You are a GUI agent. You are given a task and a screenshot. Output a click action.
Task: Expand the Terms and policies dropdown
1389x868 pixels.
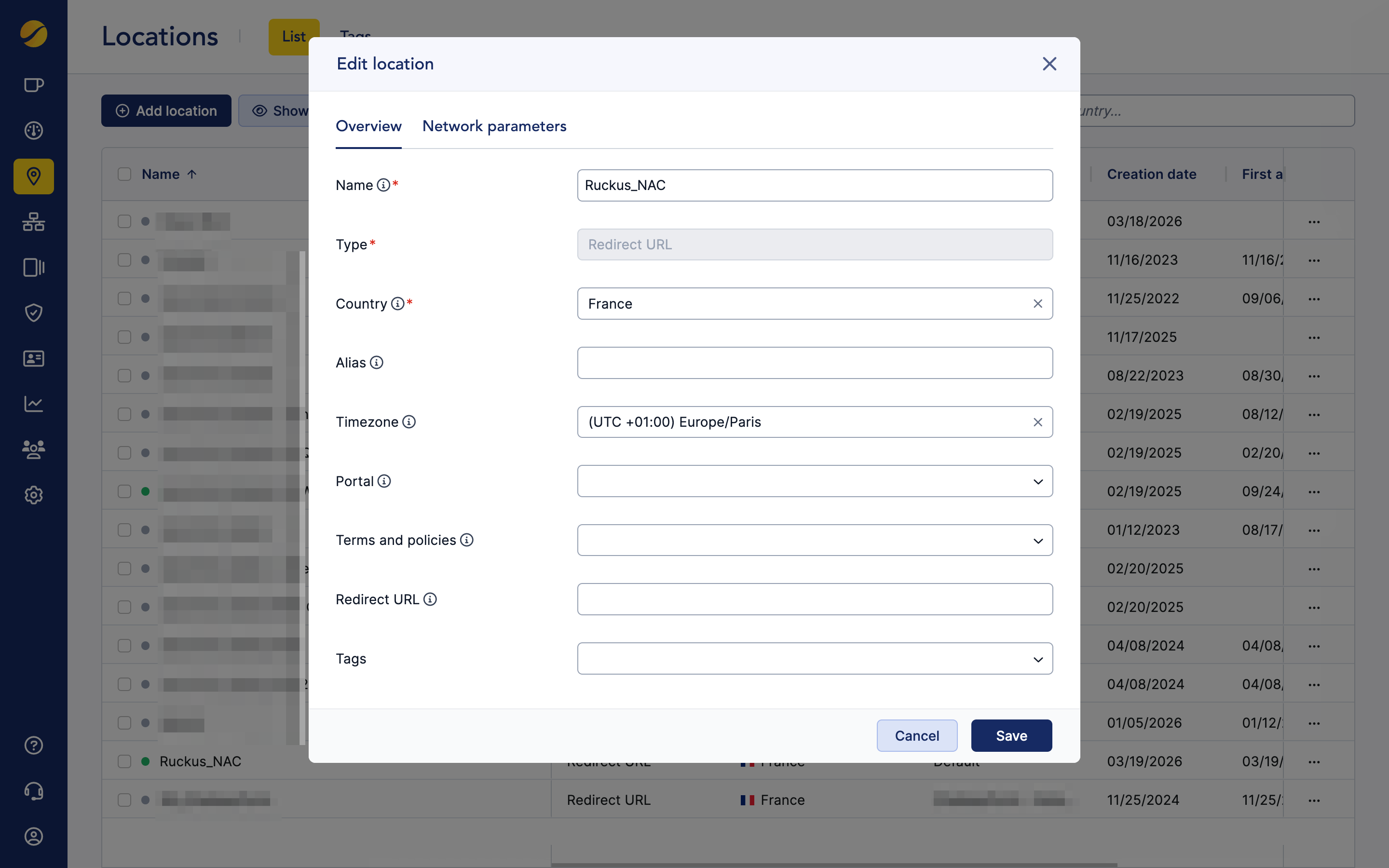click(815, 540)
